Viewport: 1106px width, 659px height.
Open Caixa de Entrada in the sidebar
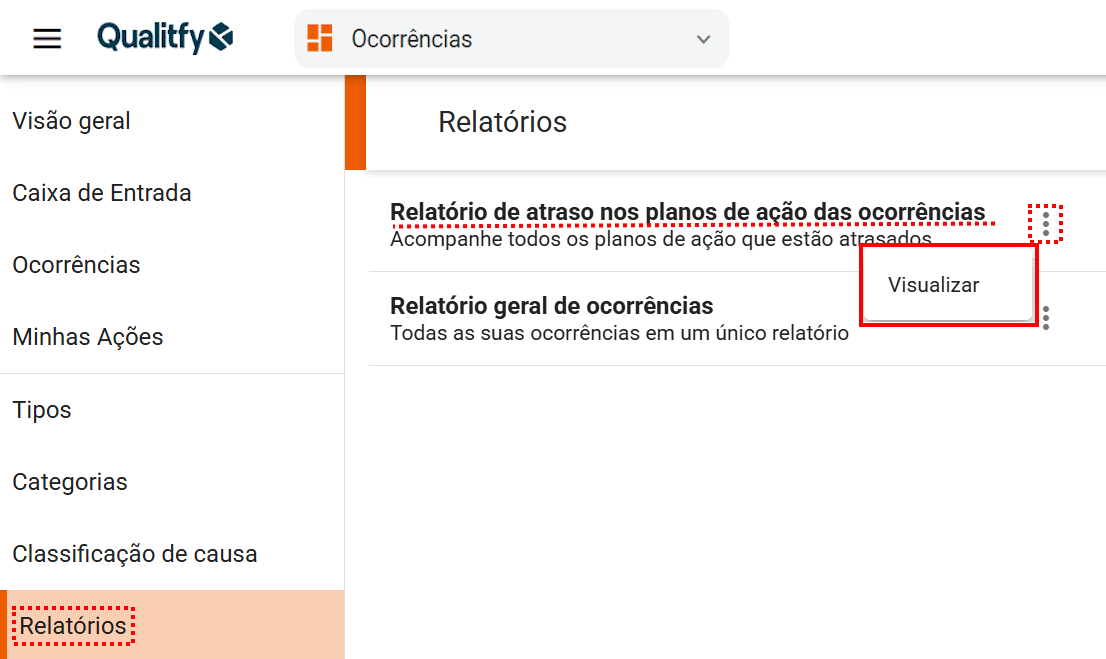[102, 193]
